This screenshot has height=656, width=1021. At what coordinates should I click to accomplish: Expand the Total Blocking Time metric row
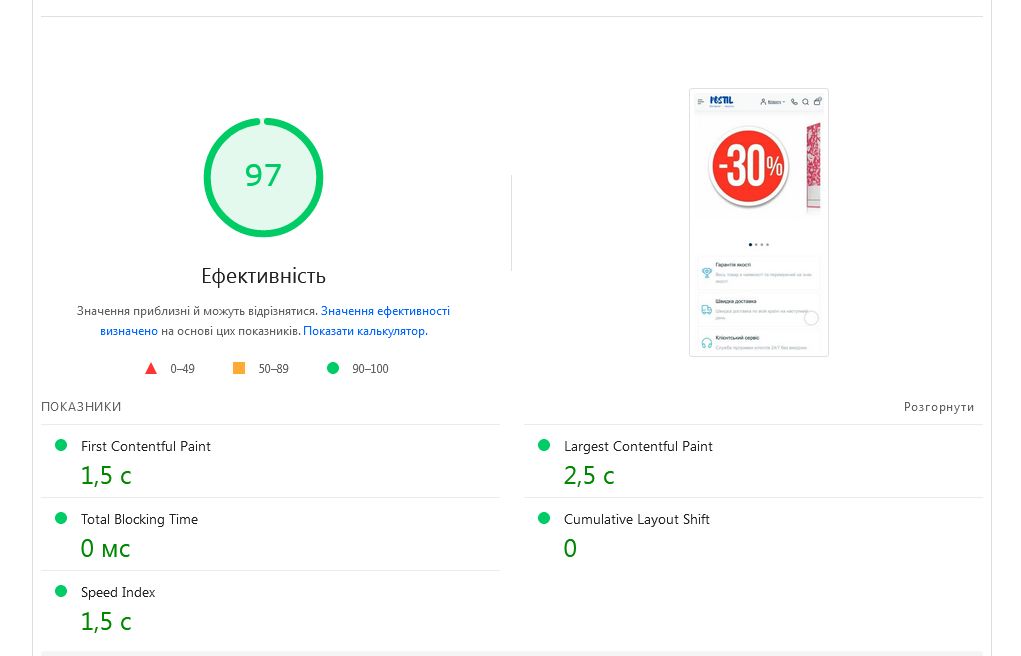(139, 519)
